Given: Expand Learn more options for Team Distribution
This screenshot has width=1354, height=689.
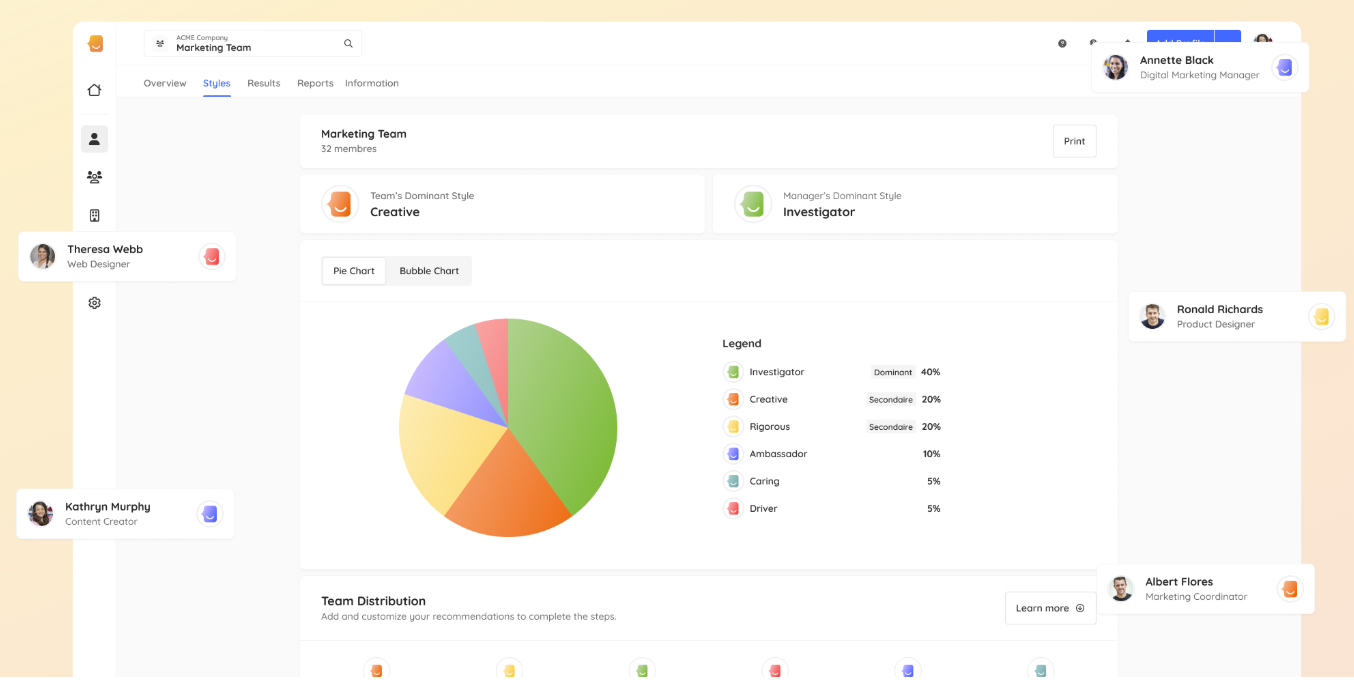Looking at the screenshot, I should 1050,607.
